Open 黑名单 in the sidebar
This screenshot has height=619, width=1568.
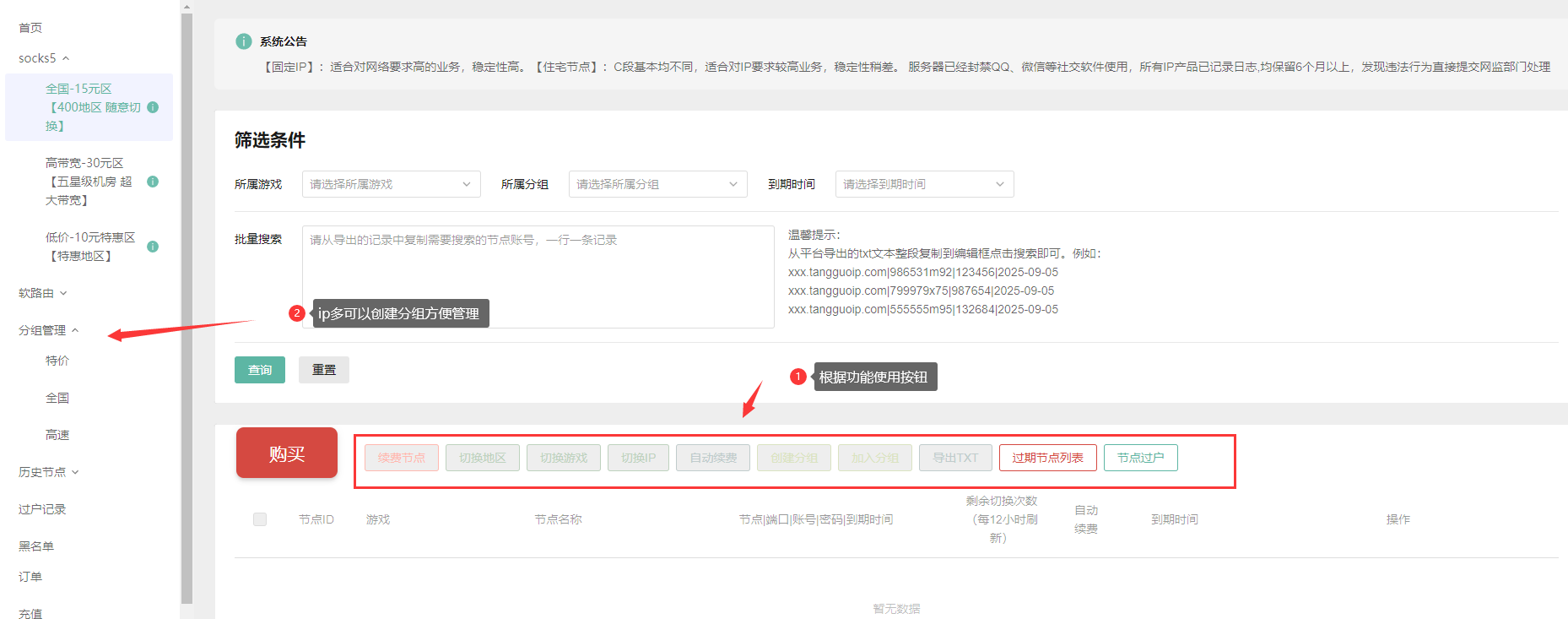[x=36, y=546]
